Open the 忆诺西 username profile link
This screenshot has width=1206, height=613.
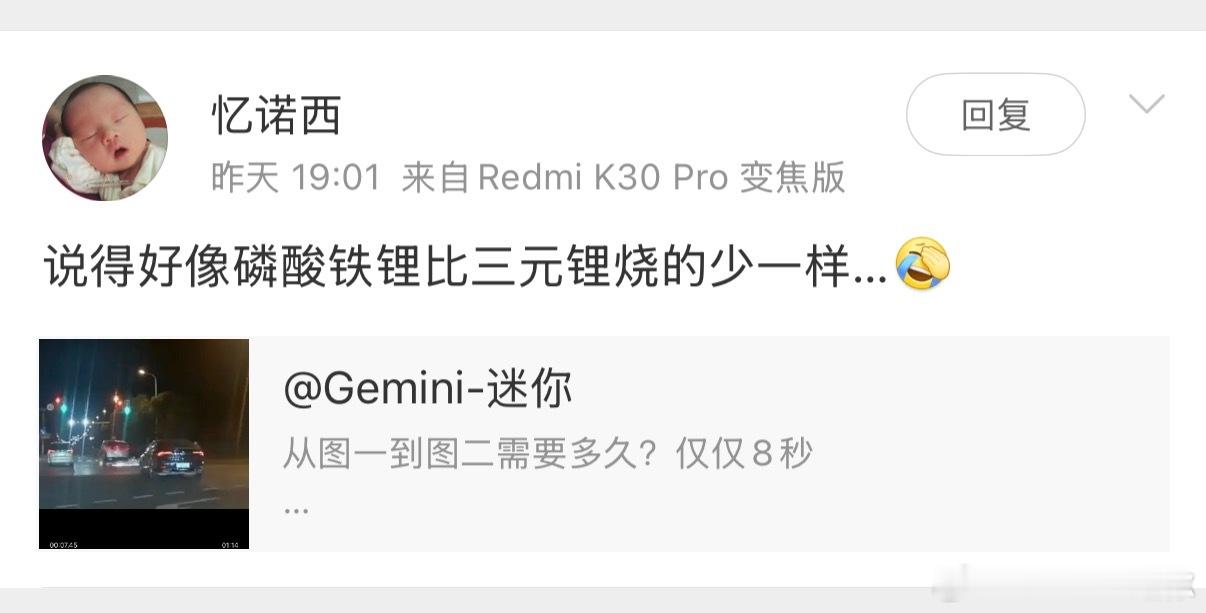click(277, 115)
